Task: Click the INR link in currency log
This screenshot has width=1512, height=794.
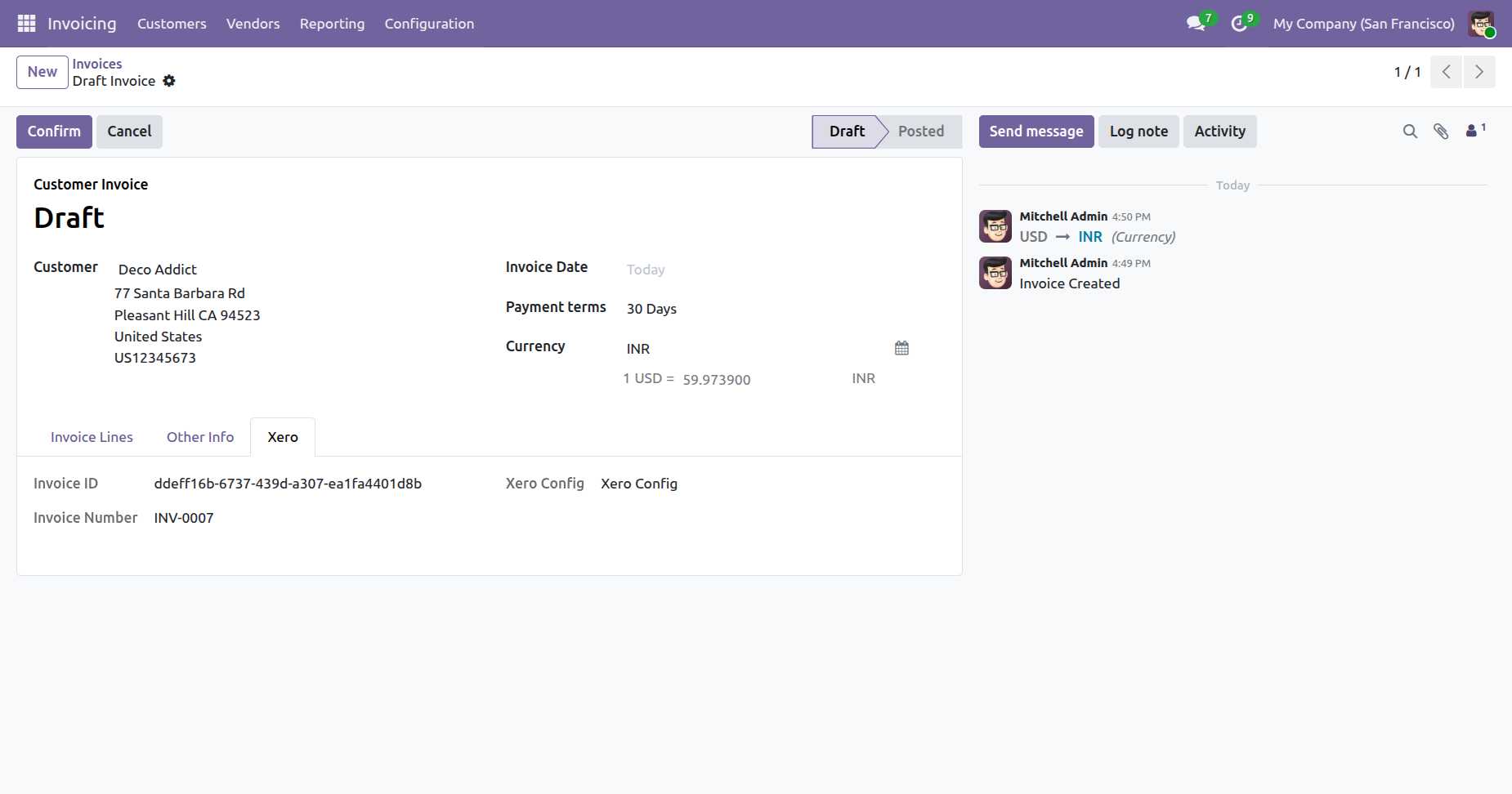Action: click(1090, 237)
